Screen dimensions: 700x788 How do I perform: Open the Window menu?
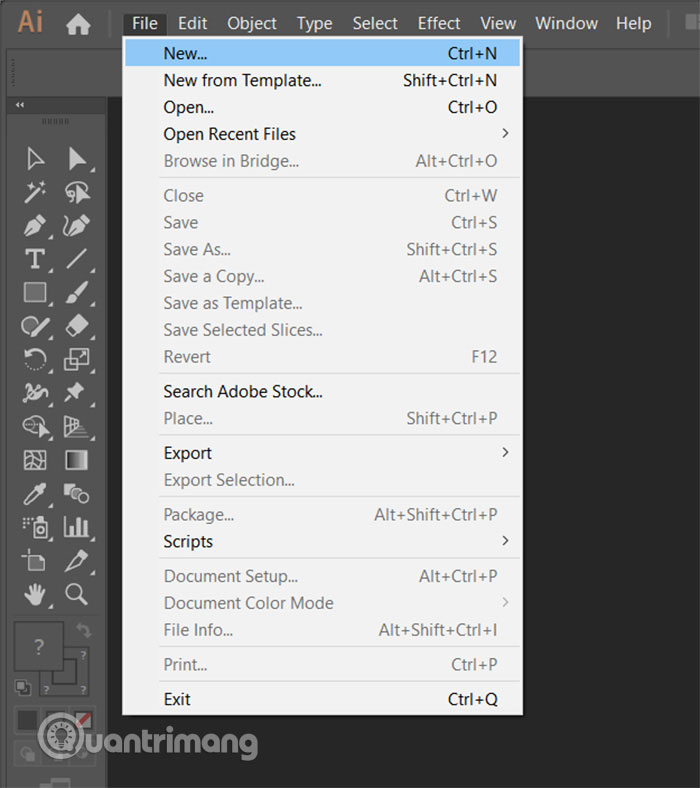tap(566, 23)
